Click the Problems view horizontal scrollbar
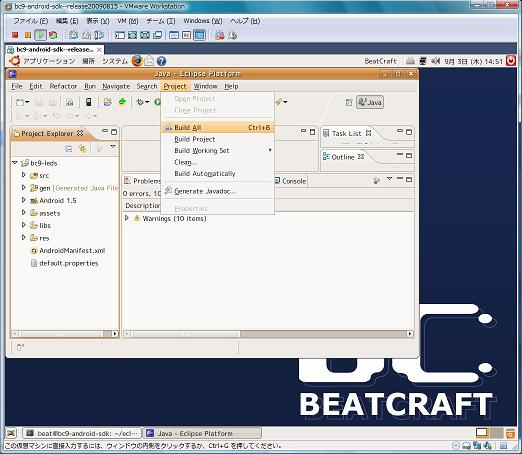 click(x=269, y=334)
